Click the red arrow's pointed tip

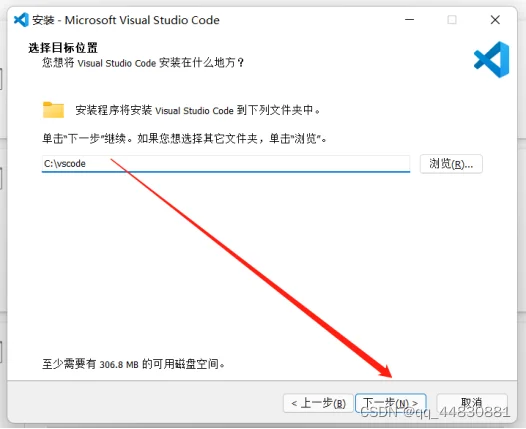390,376
